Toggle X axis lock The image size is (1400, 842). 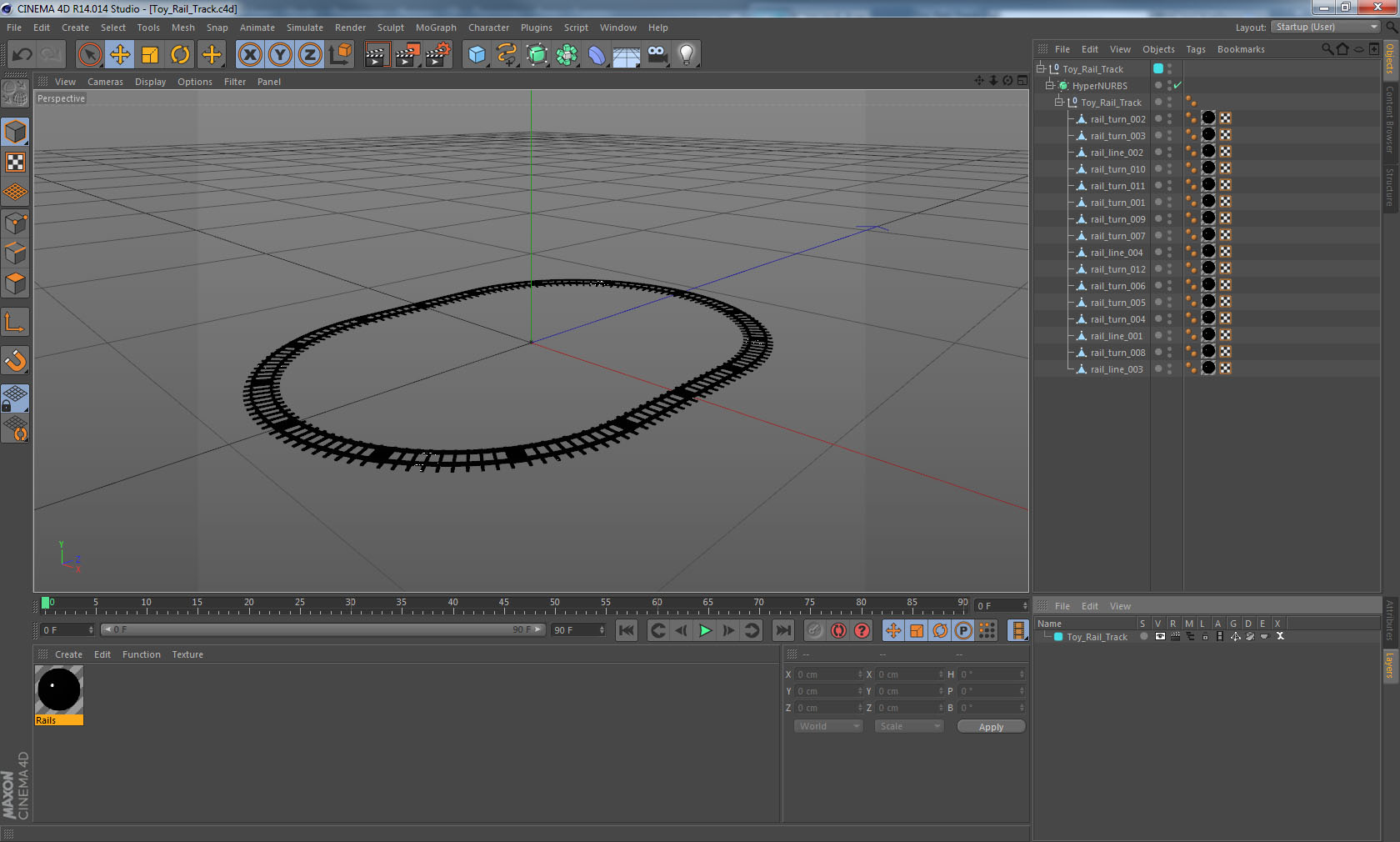249,55
